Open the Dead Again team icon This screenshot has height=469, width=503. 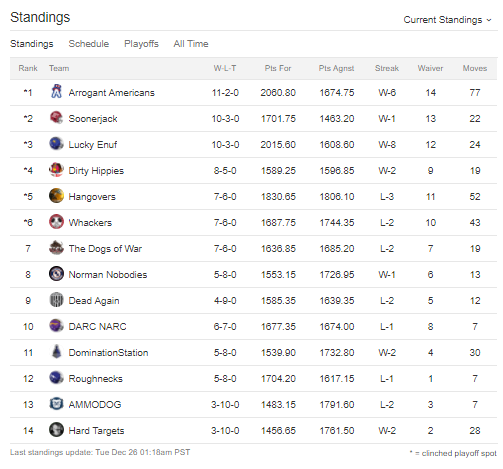56,300
